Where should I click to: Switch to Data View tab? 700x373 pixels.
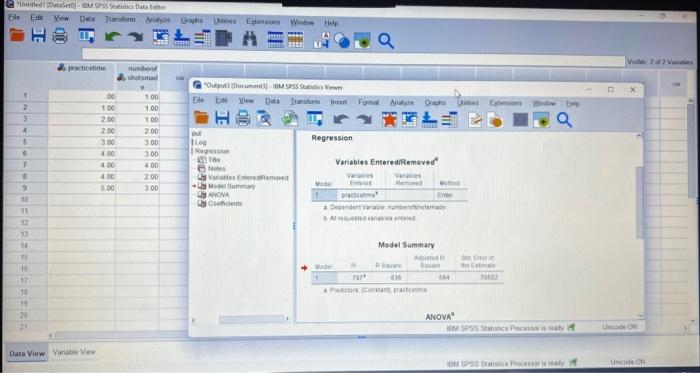(x=27, y=353)
